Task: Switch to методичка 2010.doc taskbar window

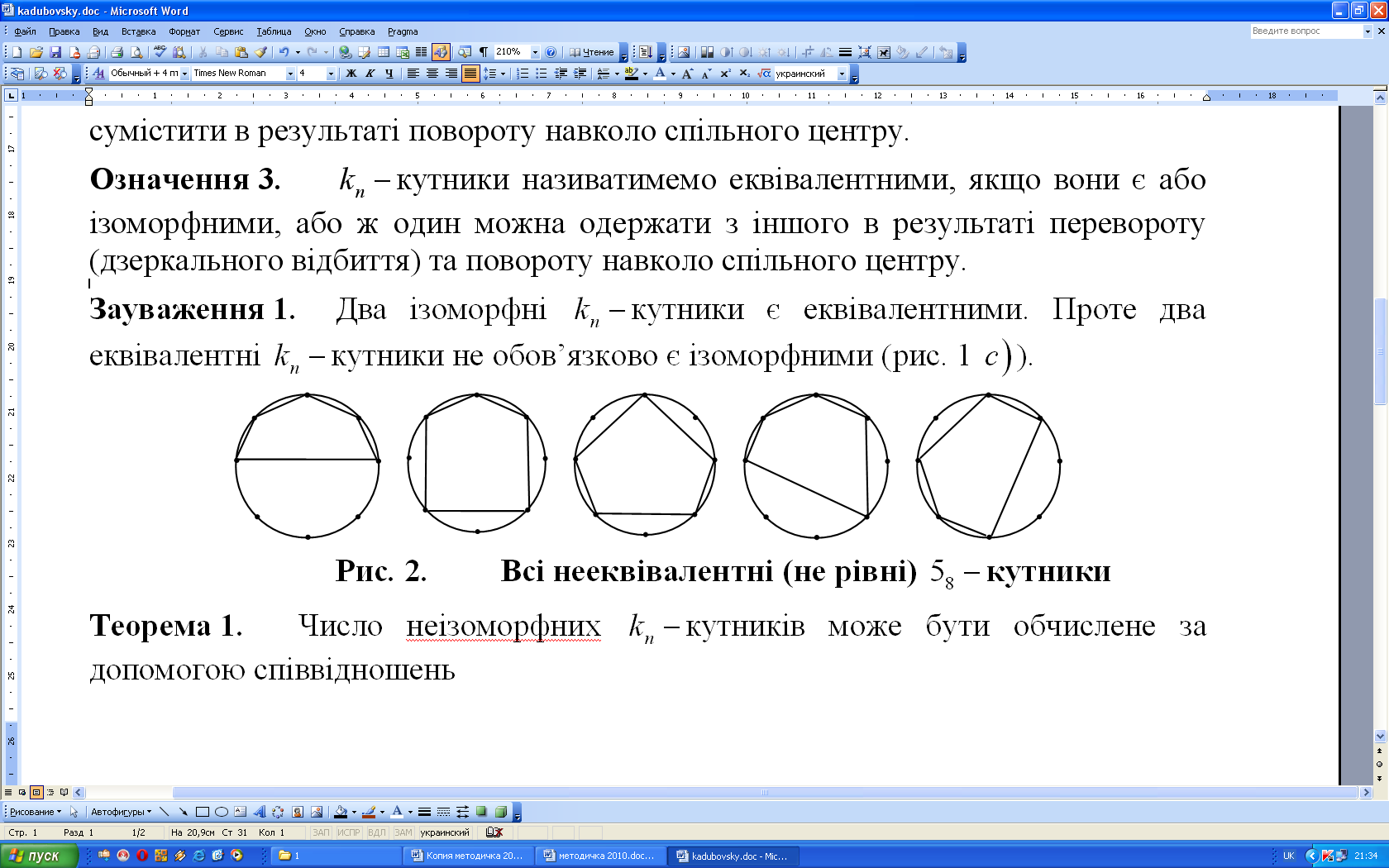Action: coord(600,856)
